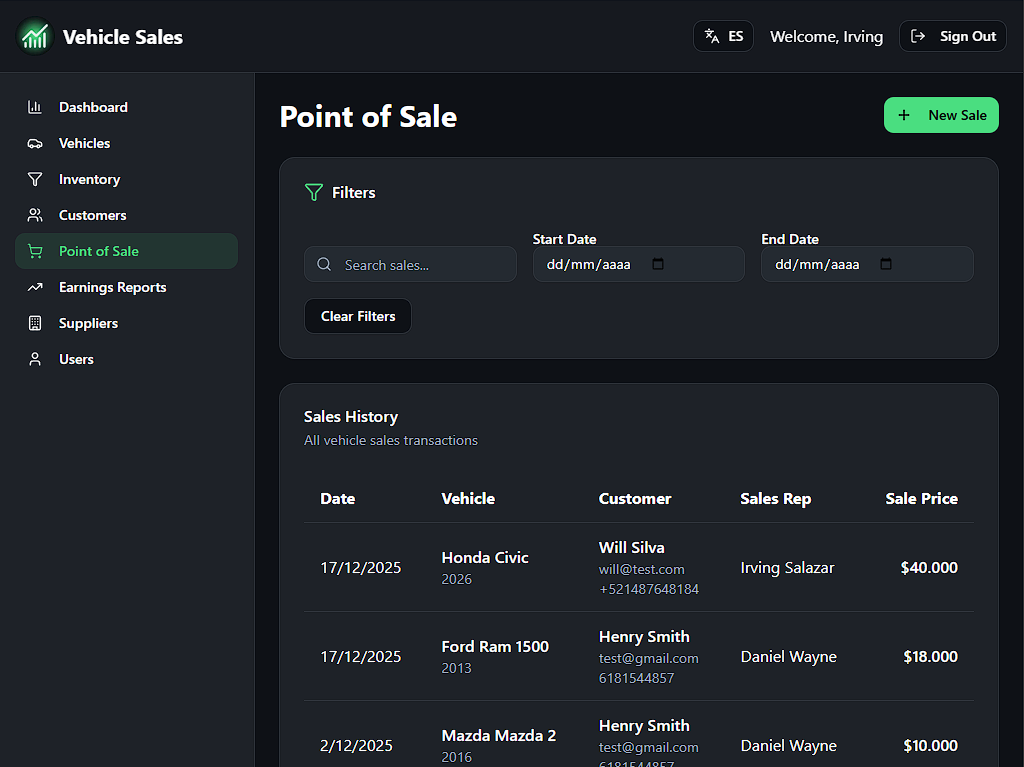This screenshot has height=767, width=1024.
Task: Open the Dashboard page
Action: (127, 107)
